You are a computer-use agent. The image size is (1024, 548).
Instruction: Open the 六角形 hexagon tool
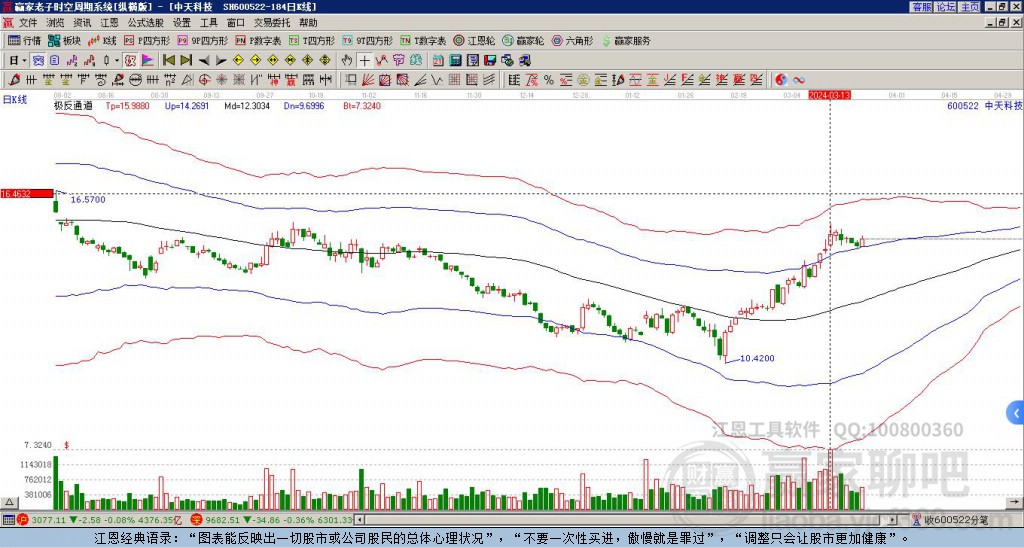click(x=573, y=40)
